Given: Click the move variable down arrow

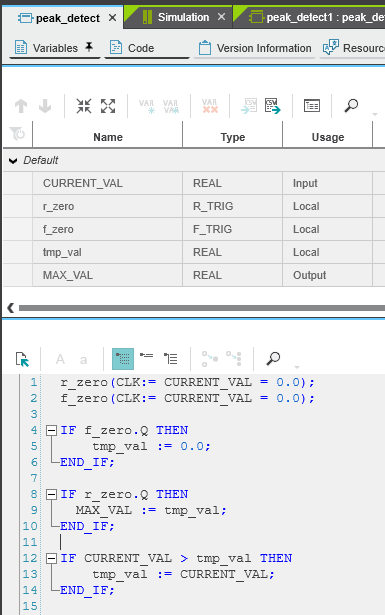Looking at the screenshot, I should (x=45, y=106).
